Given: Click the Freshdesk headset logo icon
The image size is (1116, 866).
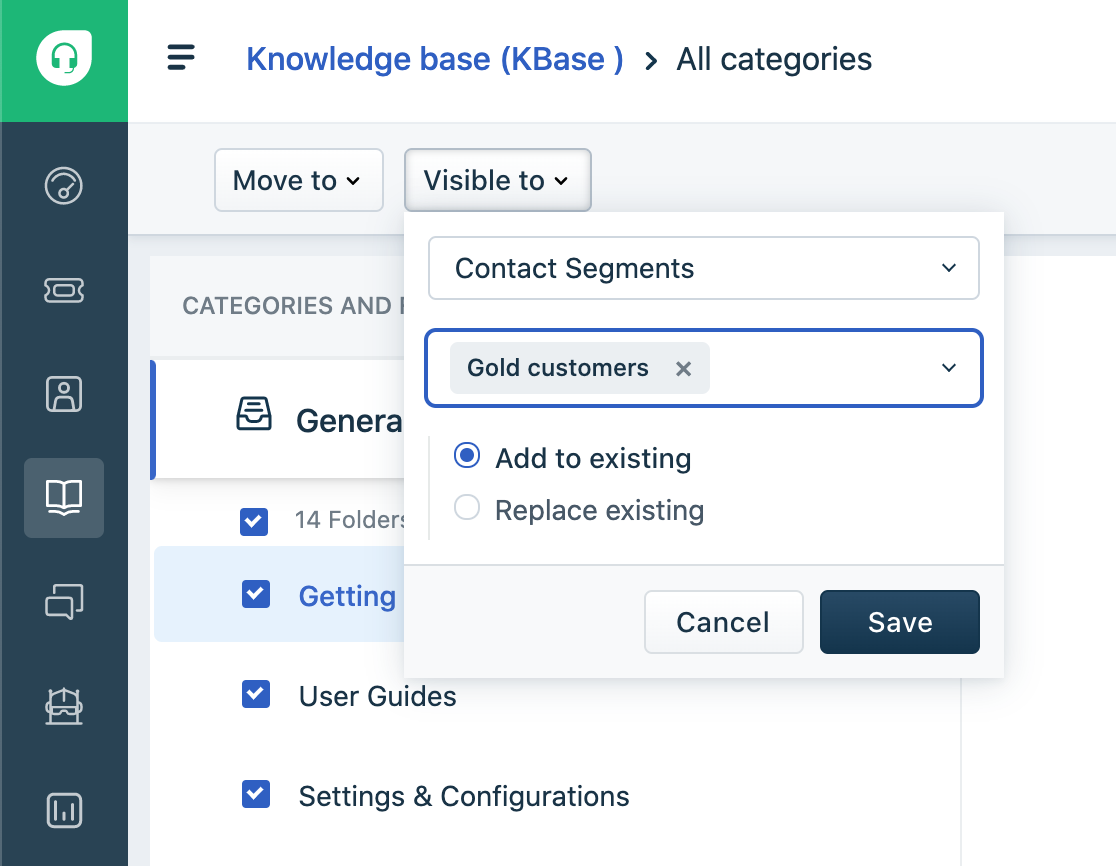Looking at the screenshot, I should (64, 59).
